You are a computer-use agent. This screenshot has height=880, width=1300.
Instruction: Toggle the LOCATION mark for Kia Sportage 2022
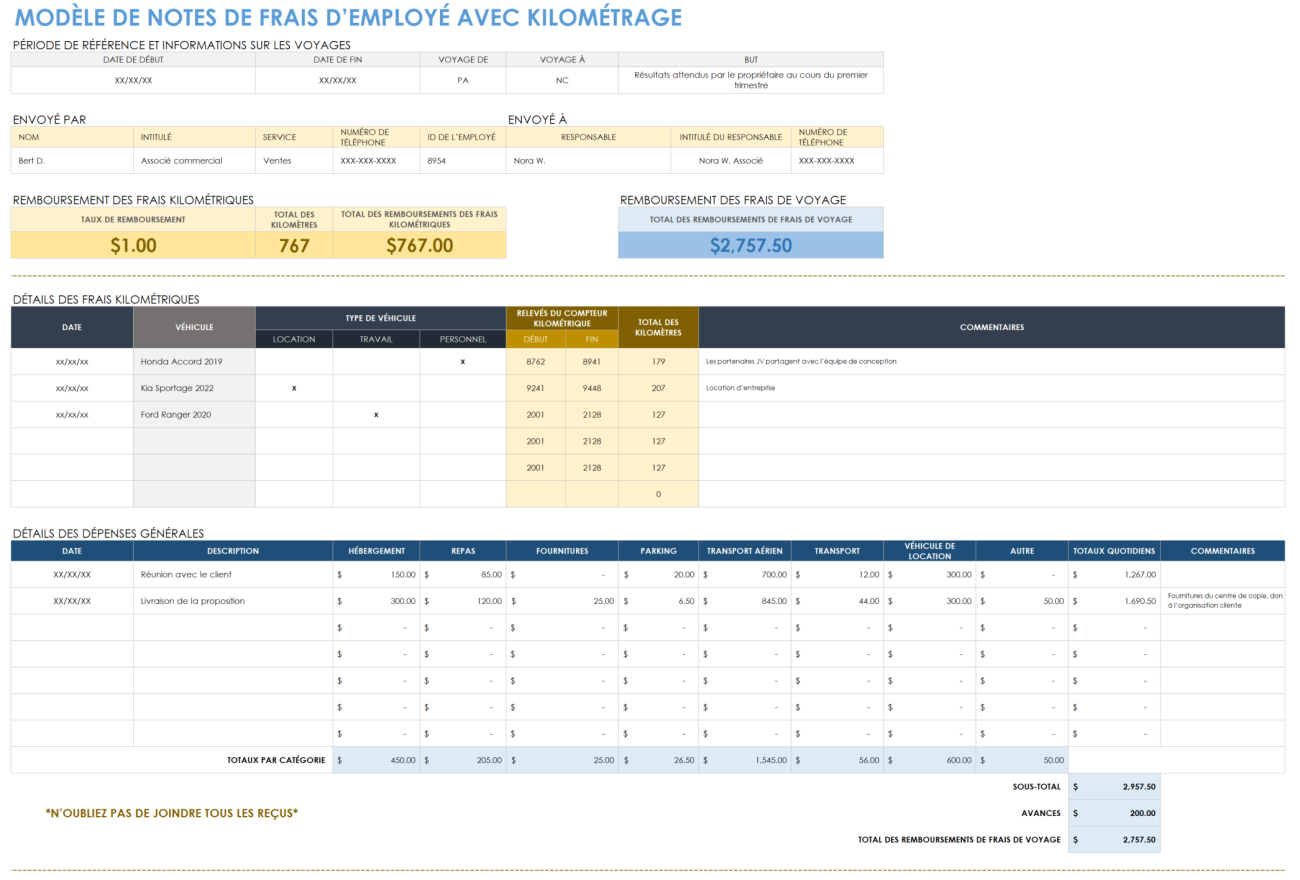[293, 388]
